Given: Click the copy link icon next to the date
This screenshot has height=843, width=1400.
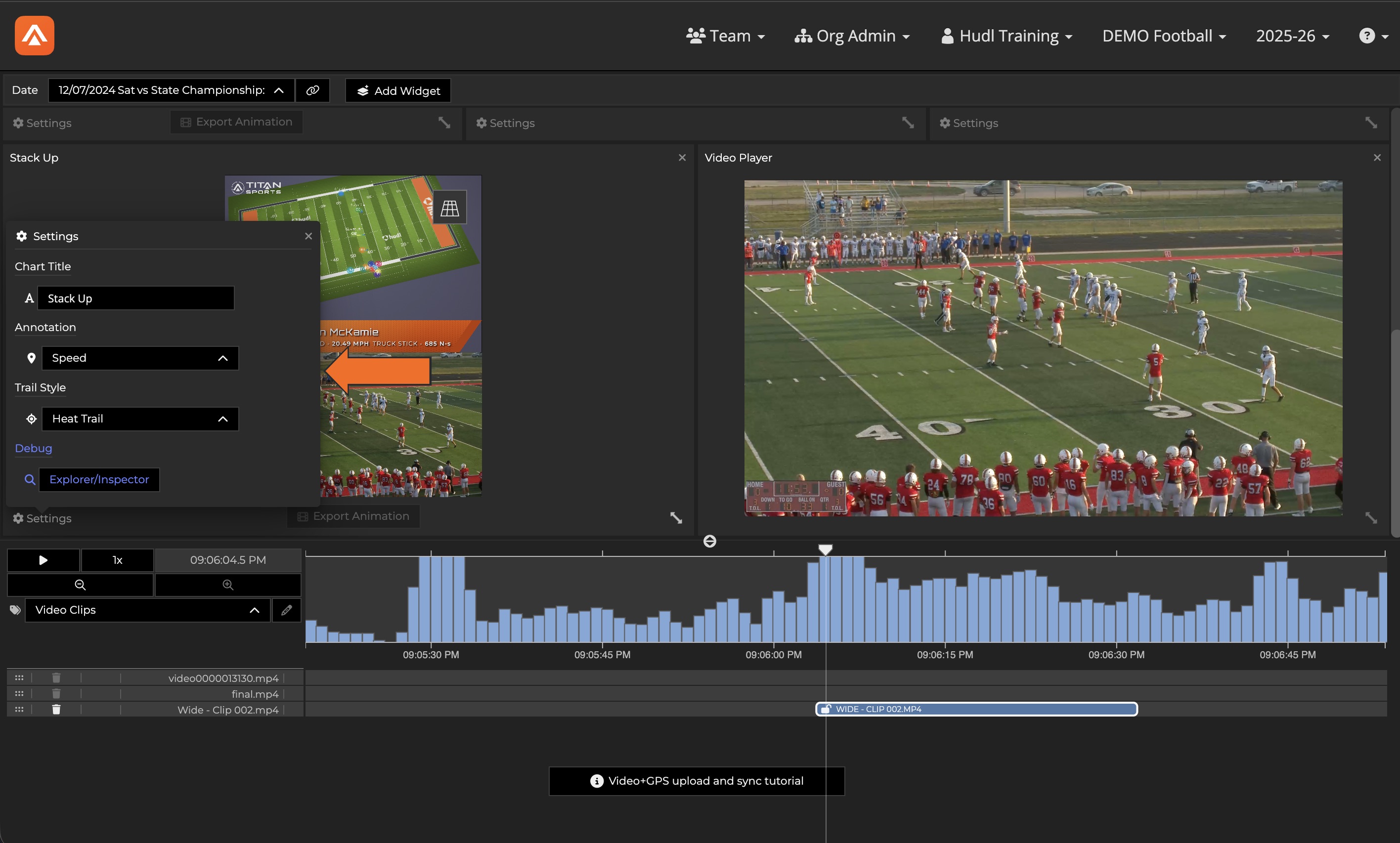Looking at the screenshot, I should [312, 90].
